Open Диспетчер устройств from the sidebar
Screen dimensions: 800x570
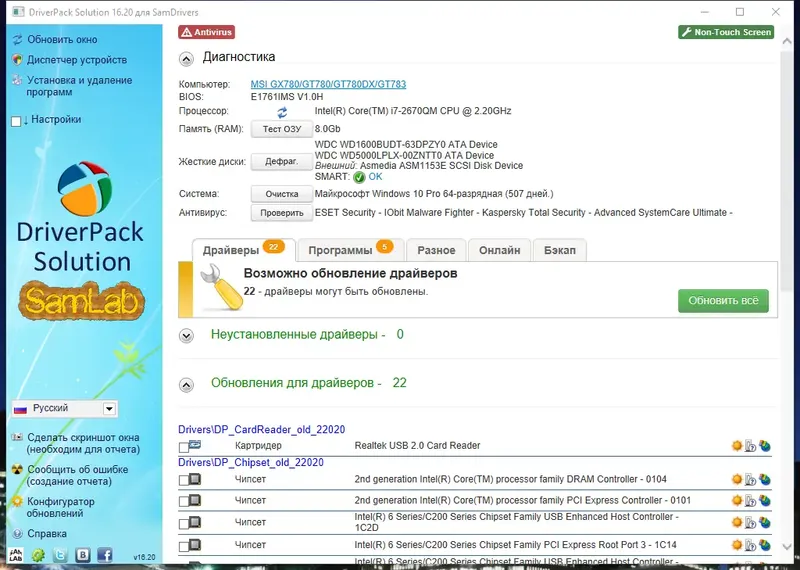pyautogui.click(x=77, y=60)
